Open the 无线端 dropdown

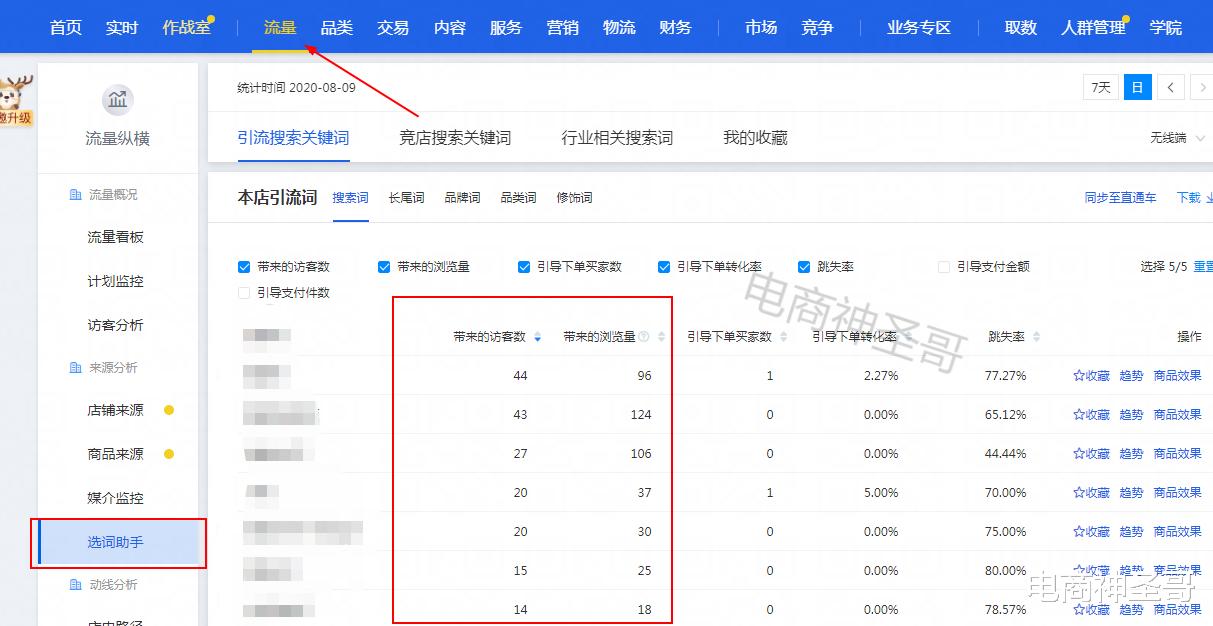coord(1174,137)
